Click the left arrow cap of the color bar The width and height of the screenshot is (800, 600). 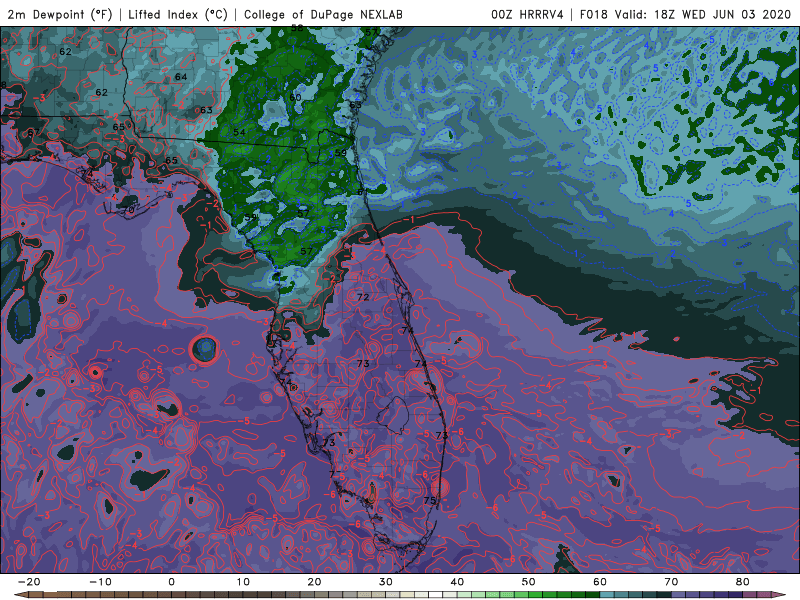pos(21,595)
